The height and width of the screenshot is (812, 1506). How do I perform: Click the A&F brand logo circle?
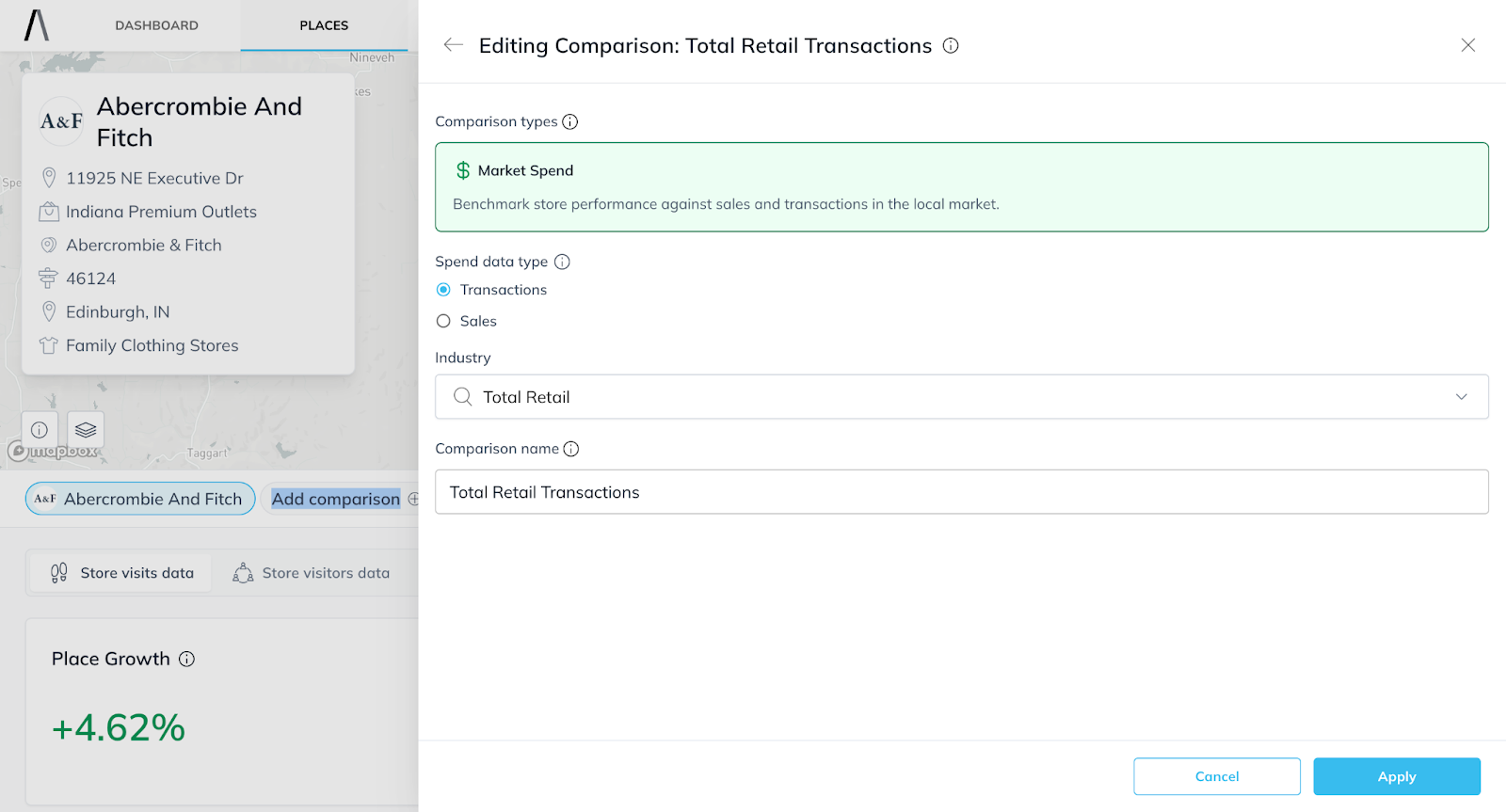coord(61,121)
